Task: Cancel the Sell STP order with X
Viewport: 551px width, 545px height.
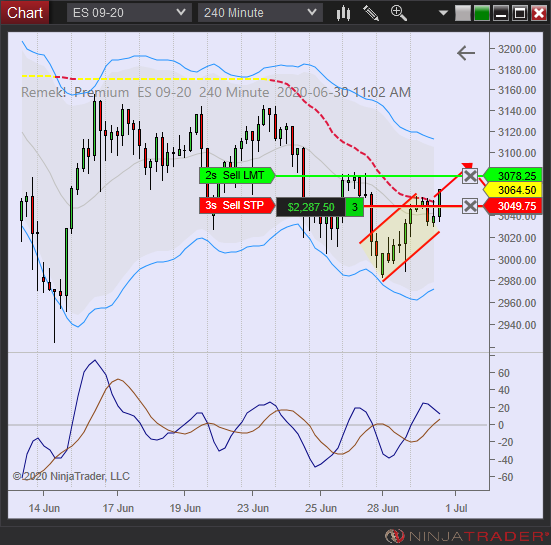Action: point(470,206)
